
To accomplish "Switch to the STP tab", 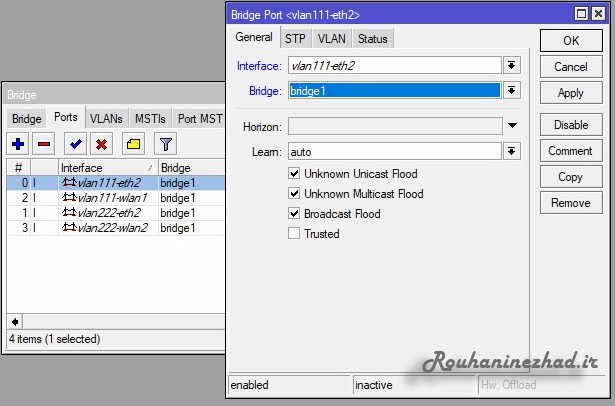I will point(295,39).
